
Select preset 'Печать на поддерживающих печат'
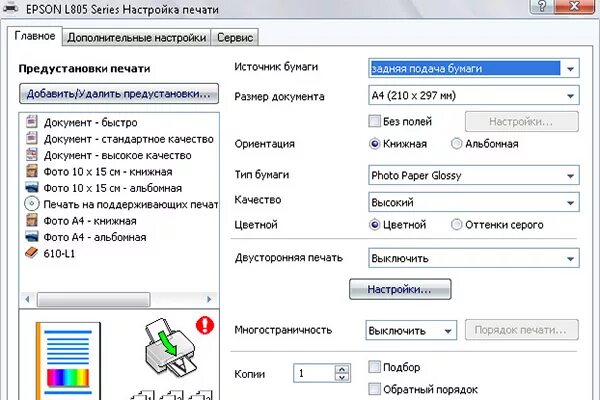tap(130, 205)
